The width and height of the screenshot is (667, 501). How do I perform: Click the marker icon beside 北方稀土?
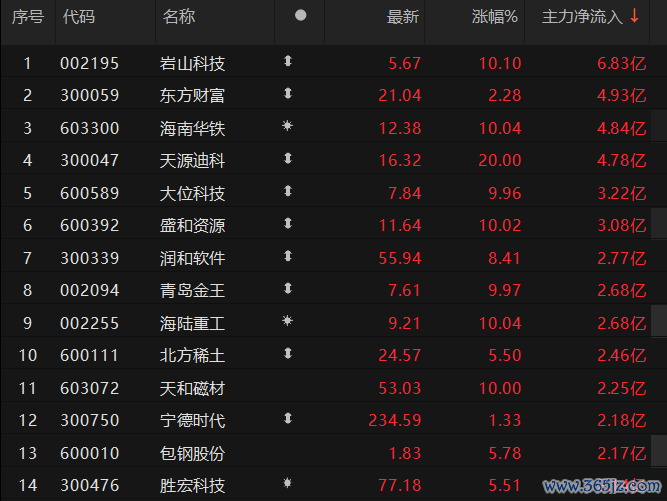[288, 353]
